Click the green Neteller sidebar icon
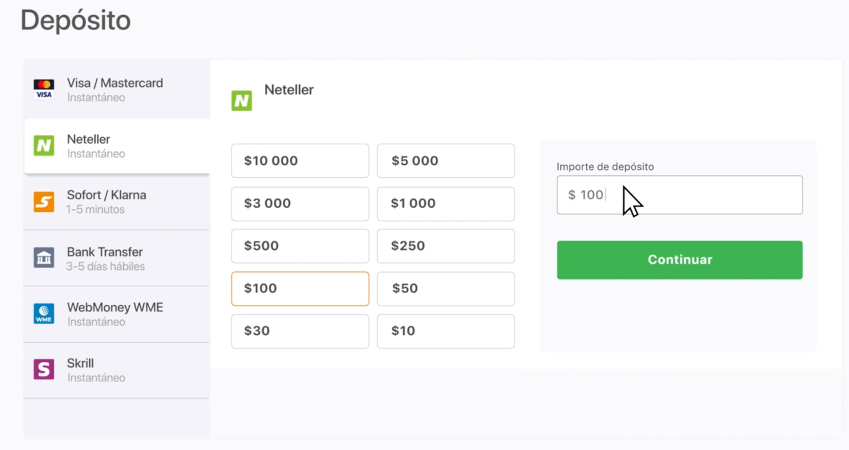This screenshot has height=450, width=849. pyautogui.click(x=44, y=146)
